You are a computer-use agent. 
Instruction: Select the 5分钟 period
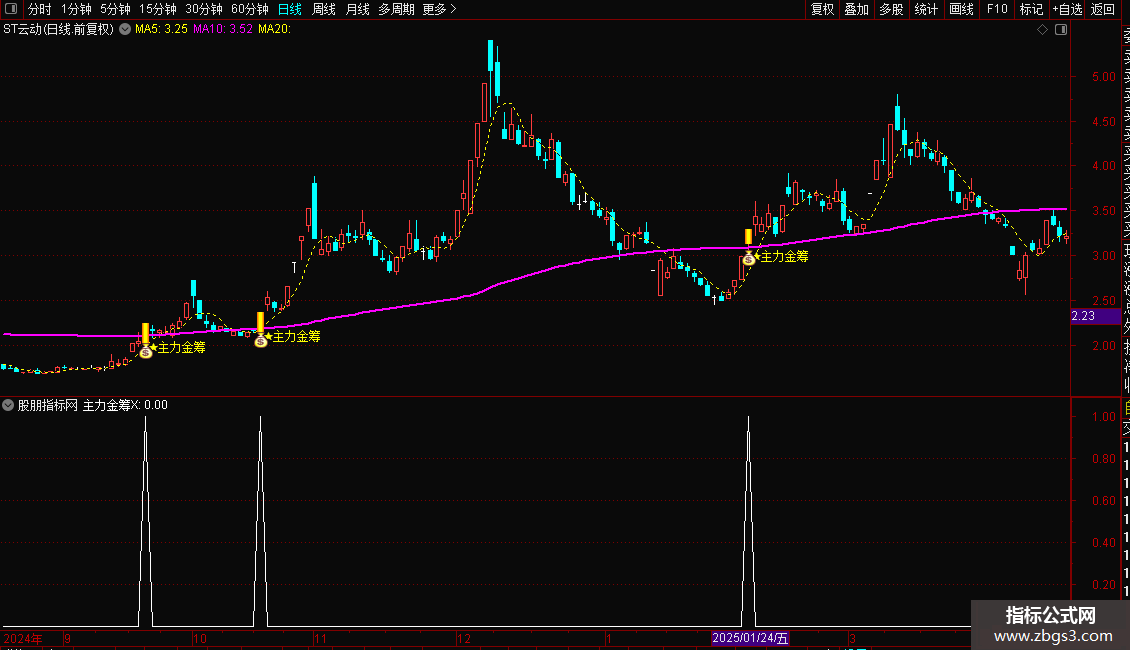click(115, 9)
